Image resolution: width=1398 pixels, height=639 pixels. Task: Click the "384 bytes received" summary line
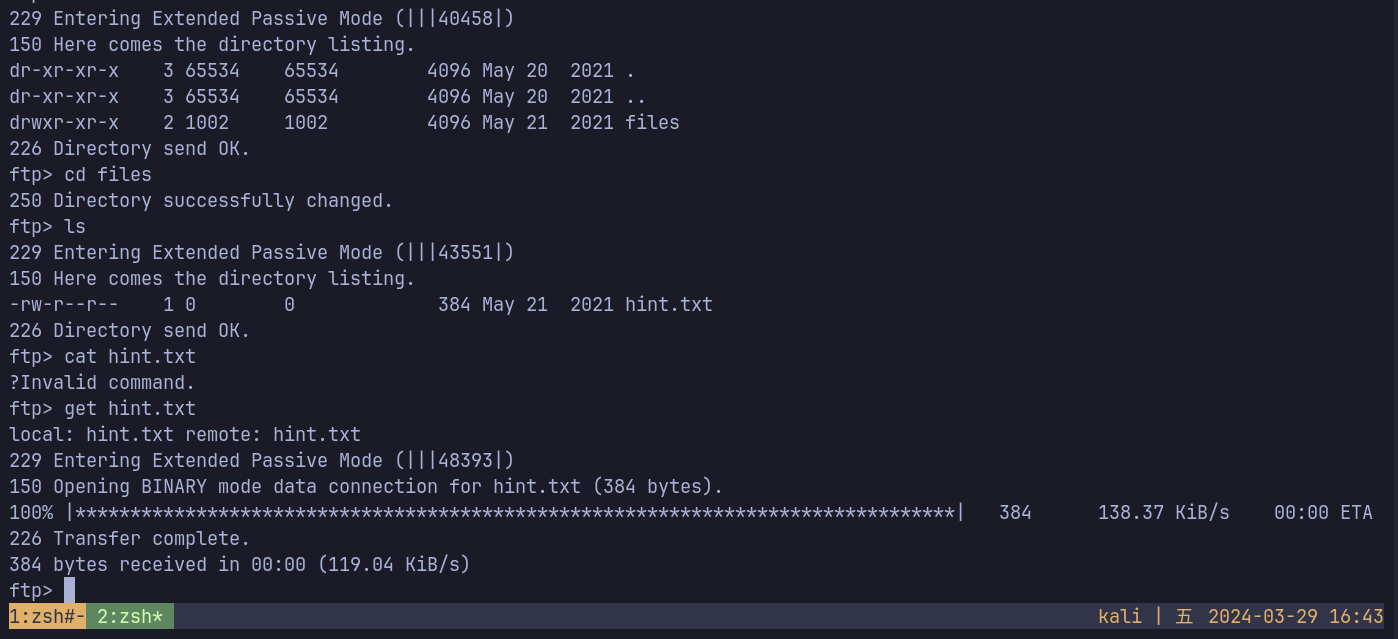point(239,565)
